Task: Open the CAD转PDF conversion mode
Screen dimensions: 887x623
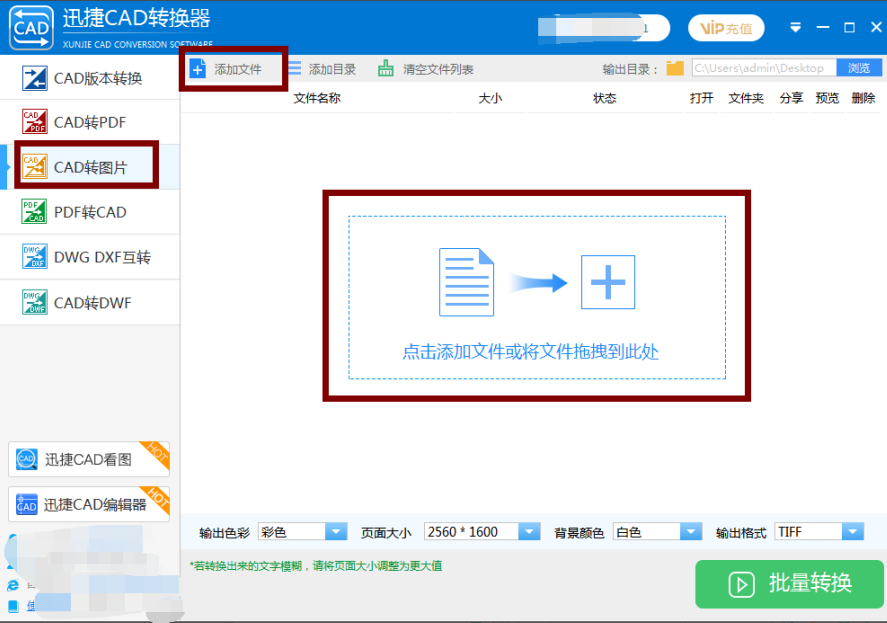Action: coord(90,122)
